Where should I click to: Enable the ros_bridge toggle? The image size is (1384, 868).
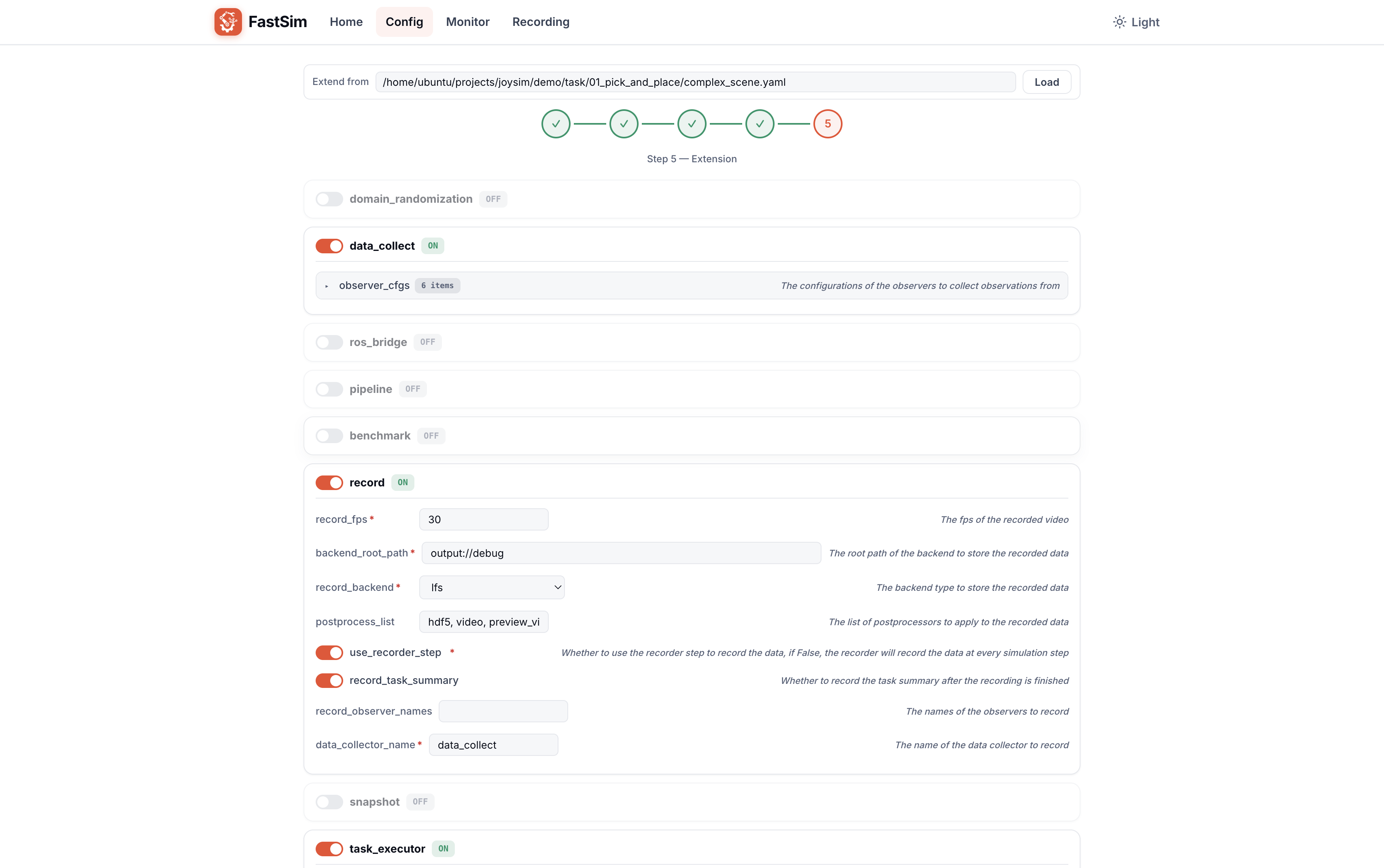coord(329,342)
